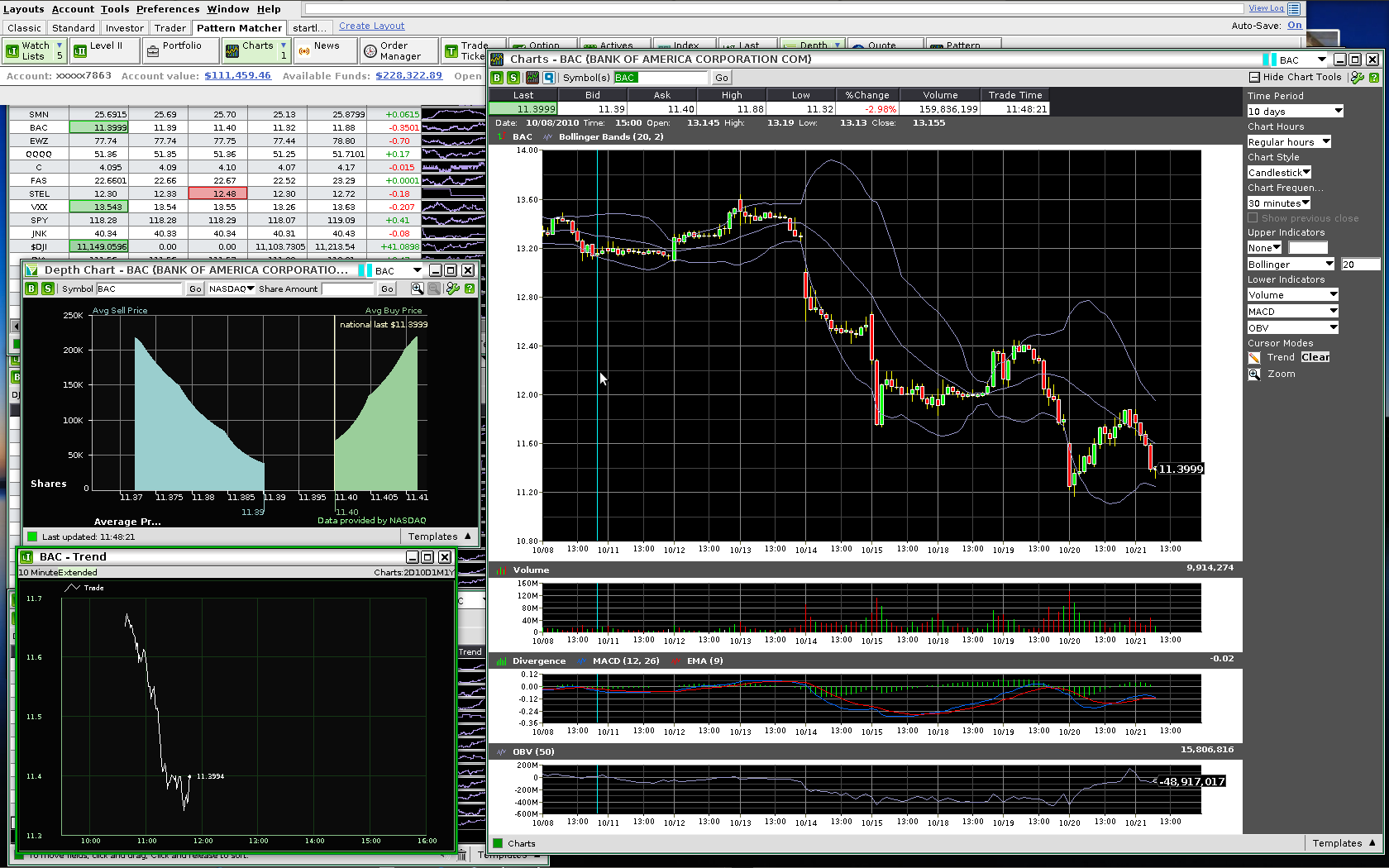
Task: Open Depth Chart settings wrench
Action: [x=452, y=289]
